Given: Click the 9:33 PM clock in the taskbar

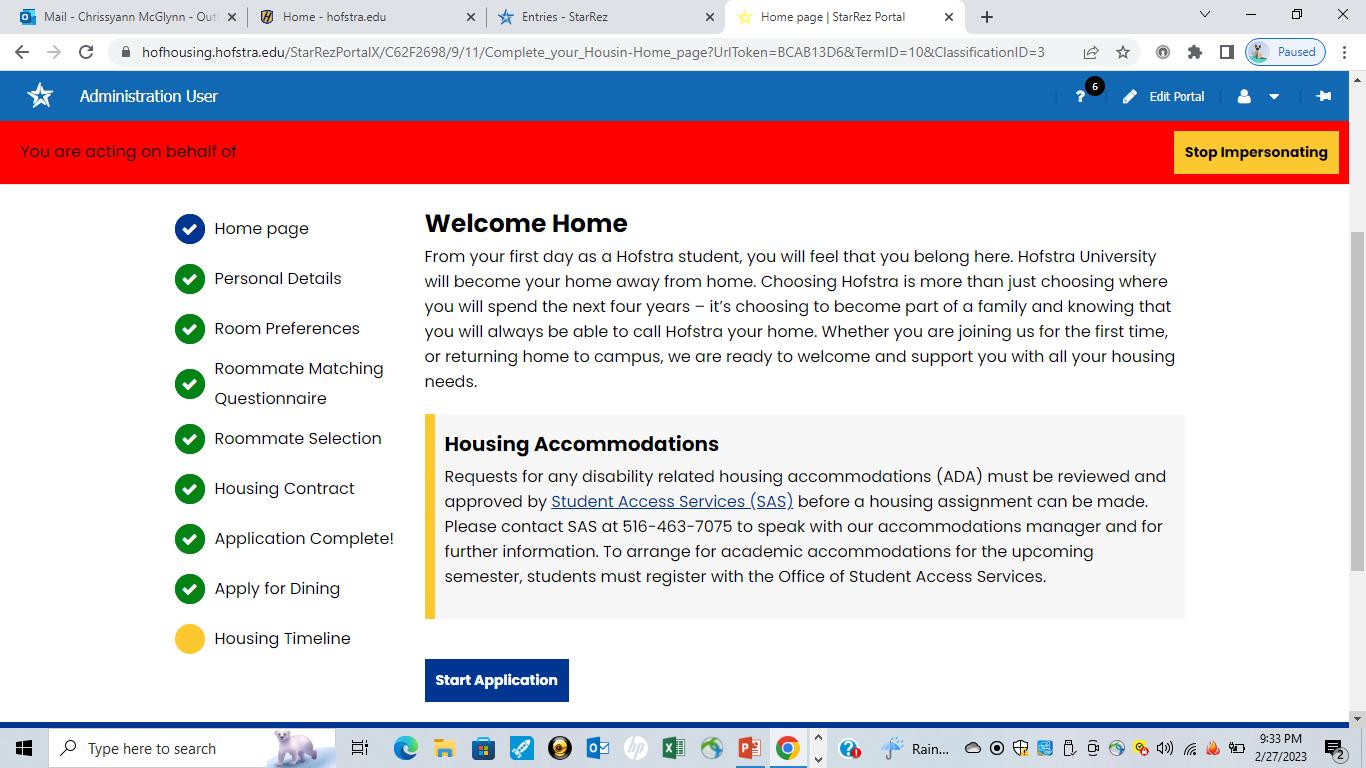Looking at the screenshot, I should 1280,748.
